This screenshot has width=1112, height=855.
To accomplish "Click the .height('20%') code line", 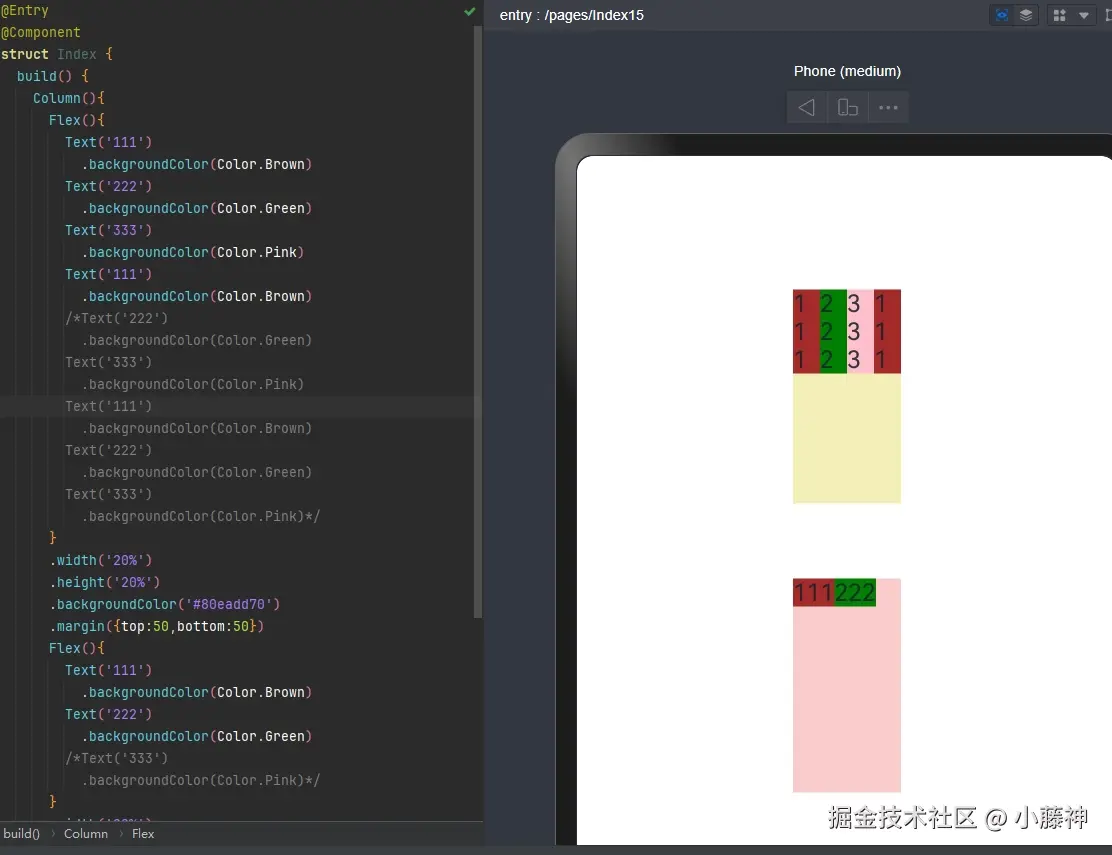I will (x=104, y=582).
